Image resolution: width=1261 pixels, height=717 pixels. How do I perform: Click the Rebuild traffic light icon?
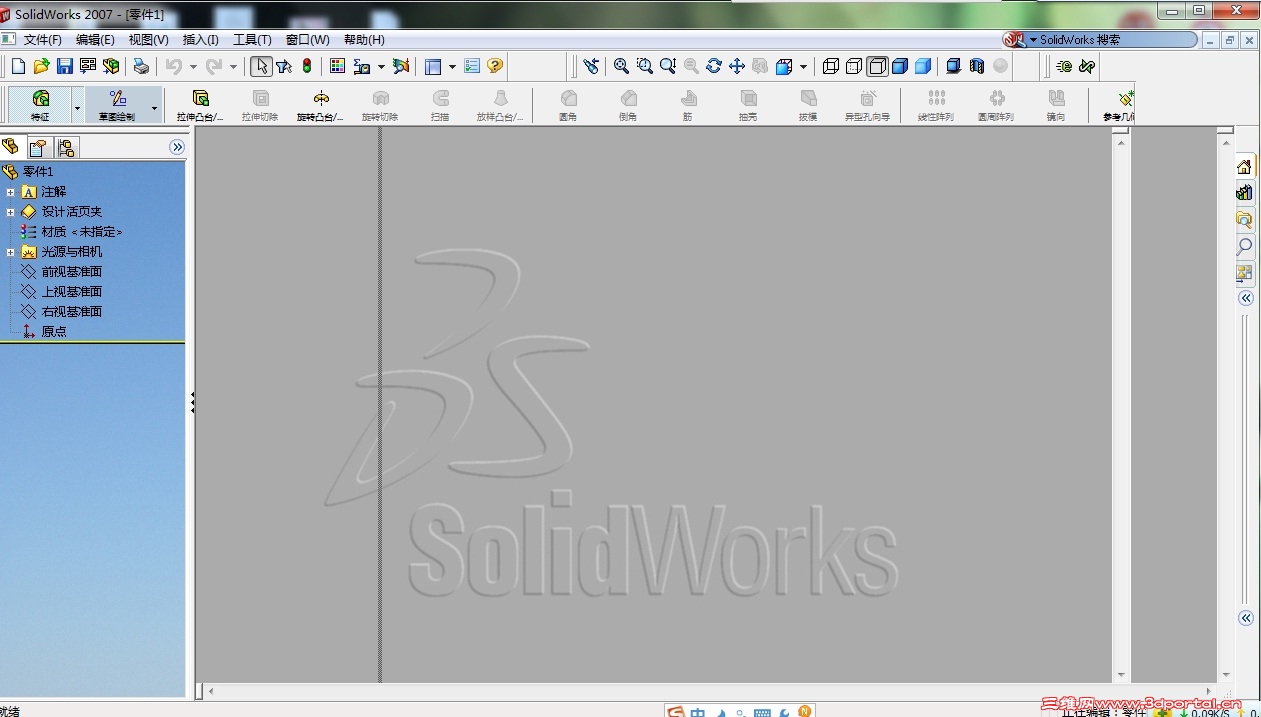tap(307, 66)
